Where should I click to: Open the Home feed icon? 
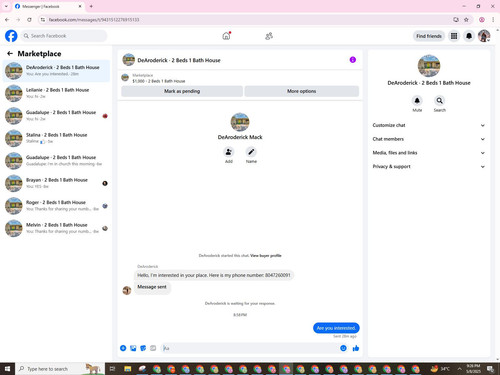click(x=226, y=36)
